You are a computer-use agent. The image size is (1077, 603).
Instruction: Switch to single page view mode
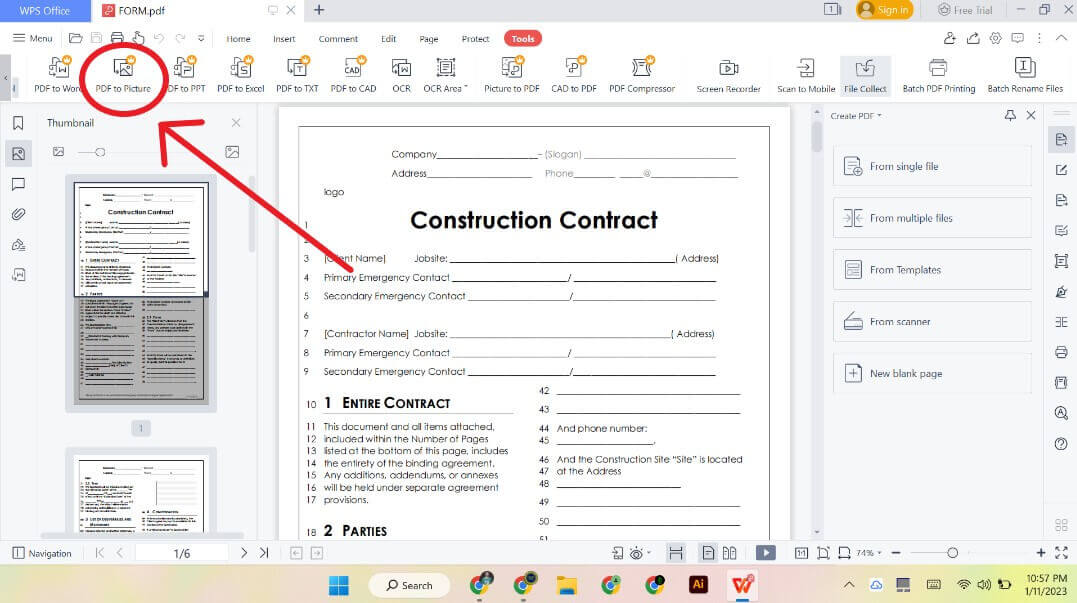(x=708, y=551)
